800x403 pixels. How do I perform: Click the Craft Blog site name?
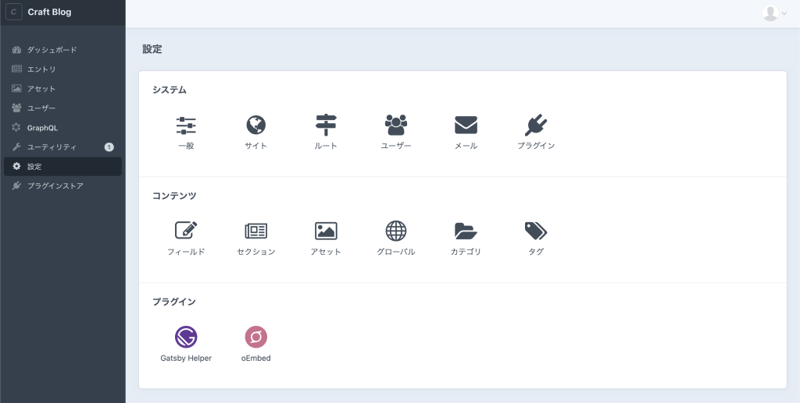(50, 13)
